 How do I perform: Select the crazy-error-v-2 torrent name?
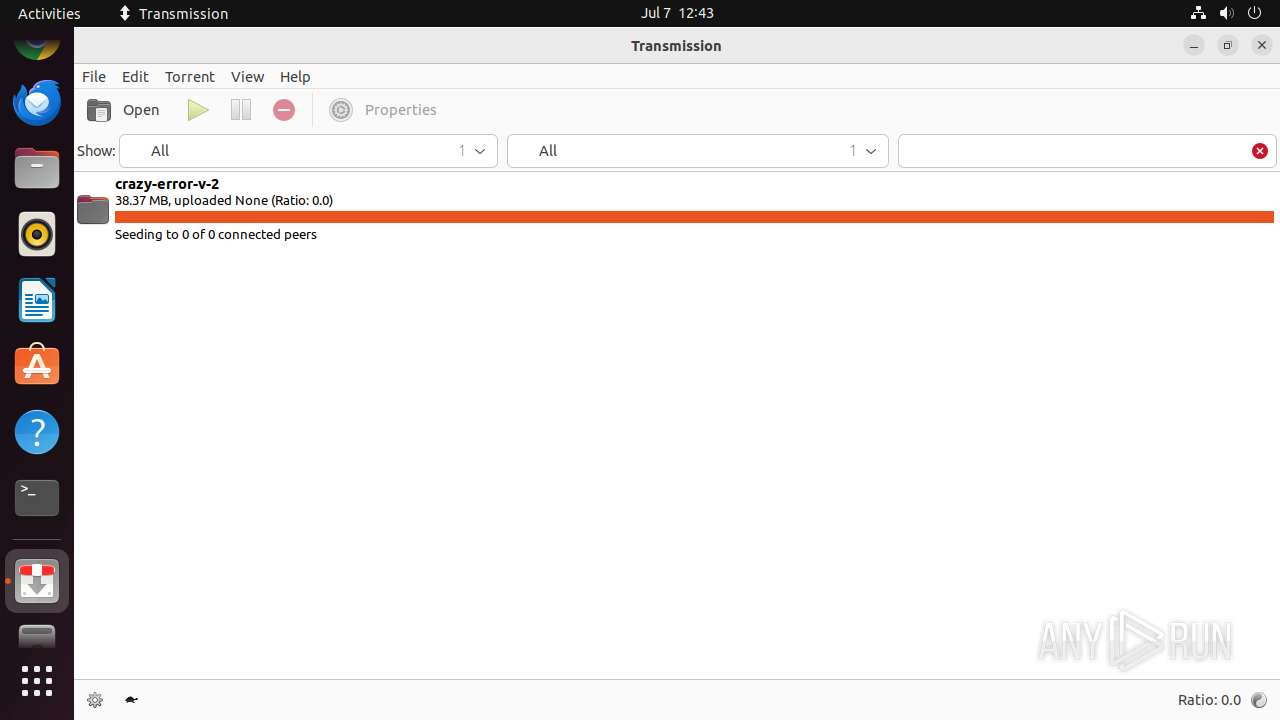[167, 184]
